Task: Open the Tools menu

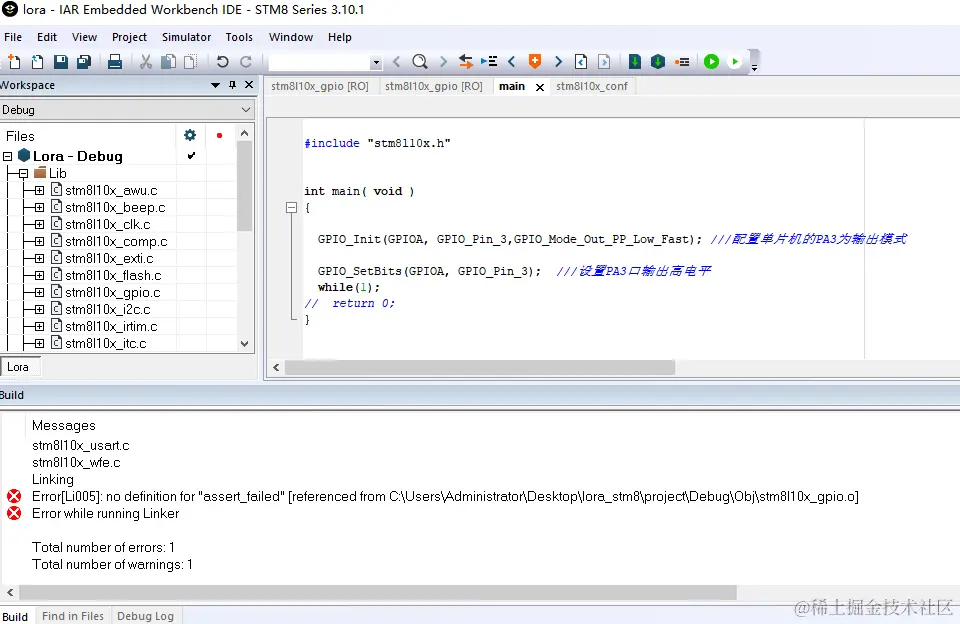Action: coord(239,37)
